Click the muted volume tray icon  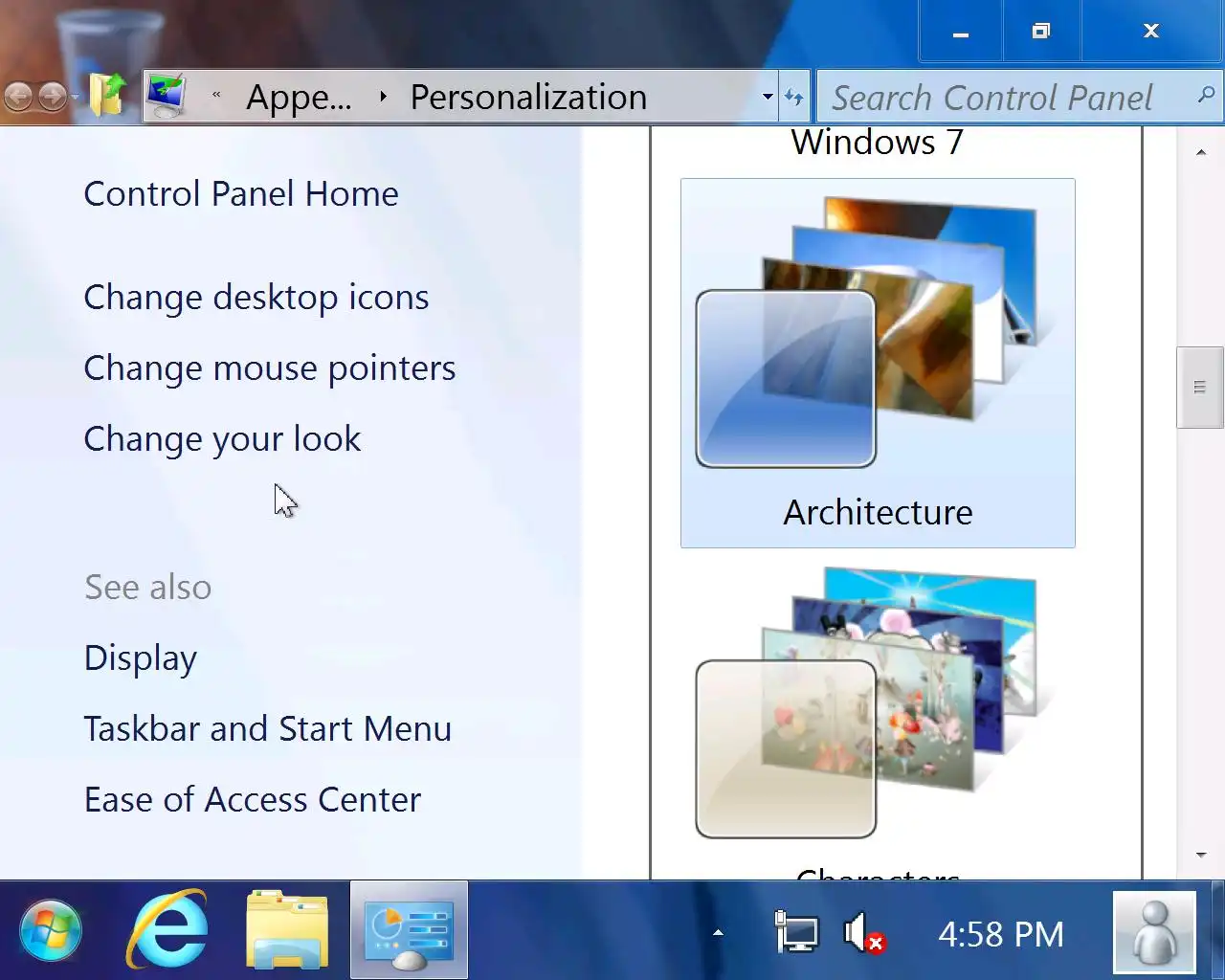point(864,932)
